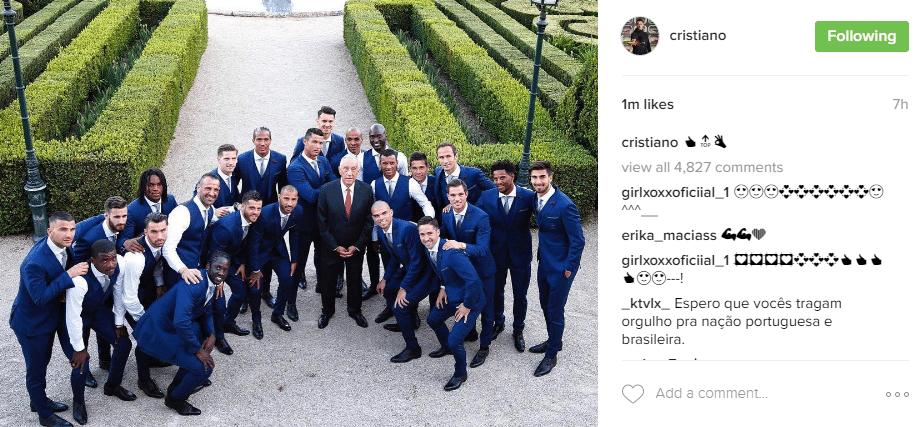Click cristiano username in the caption
Image resolution: width=916 pixels, height=427 pixels.
[650, 143]
